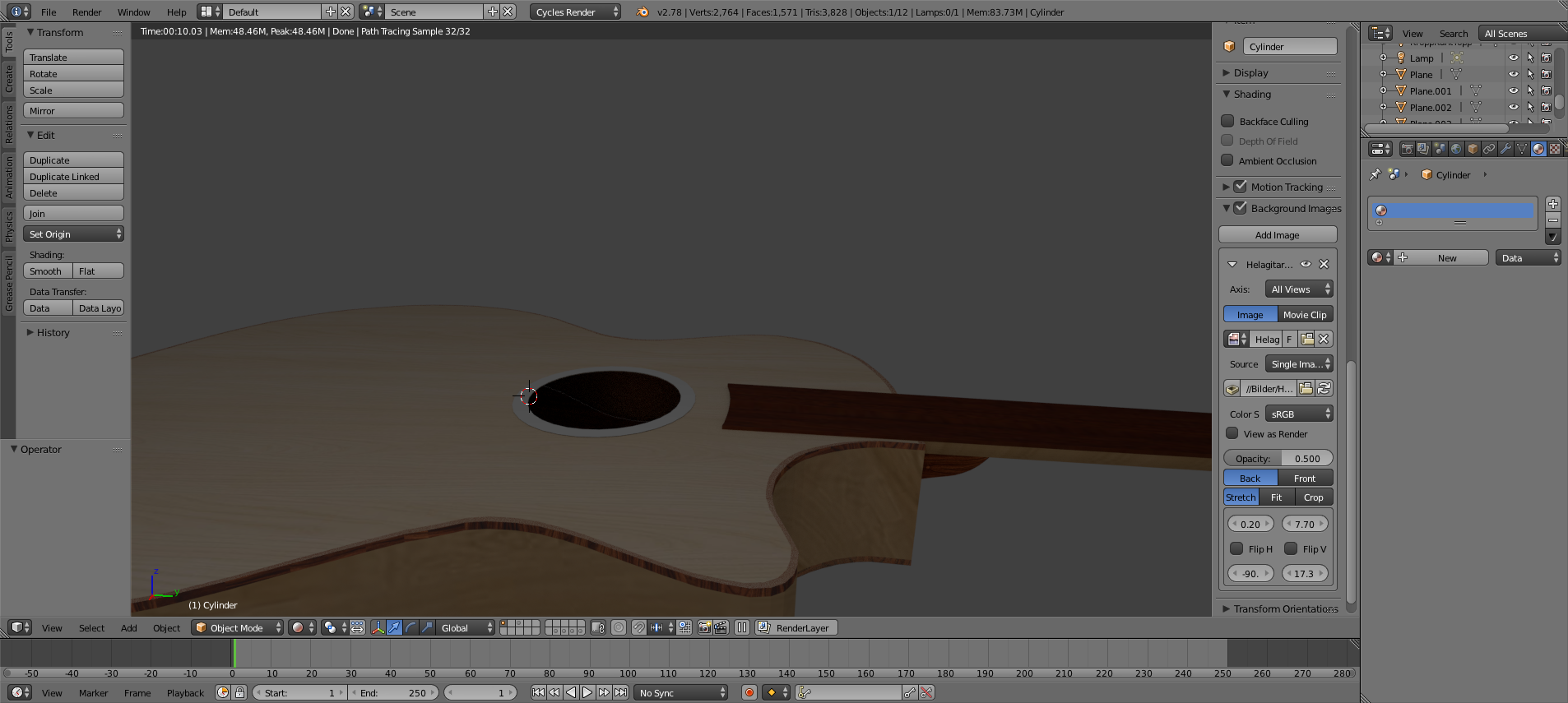
Task: Open the Object Mode selector dropdown
Action: point(237,627)
